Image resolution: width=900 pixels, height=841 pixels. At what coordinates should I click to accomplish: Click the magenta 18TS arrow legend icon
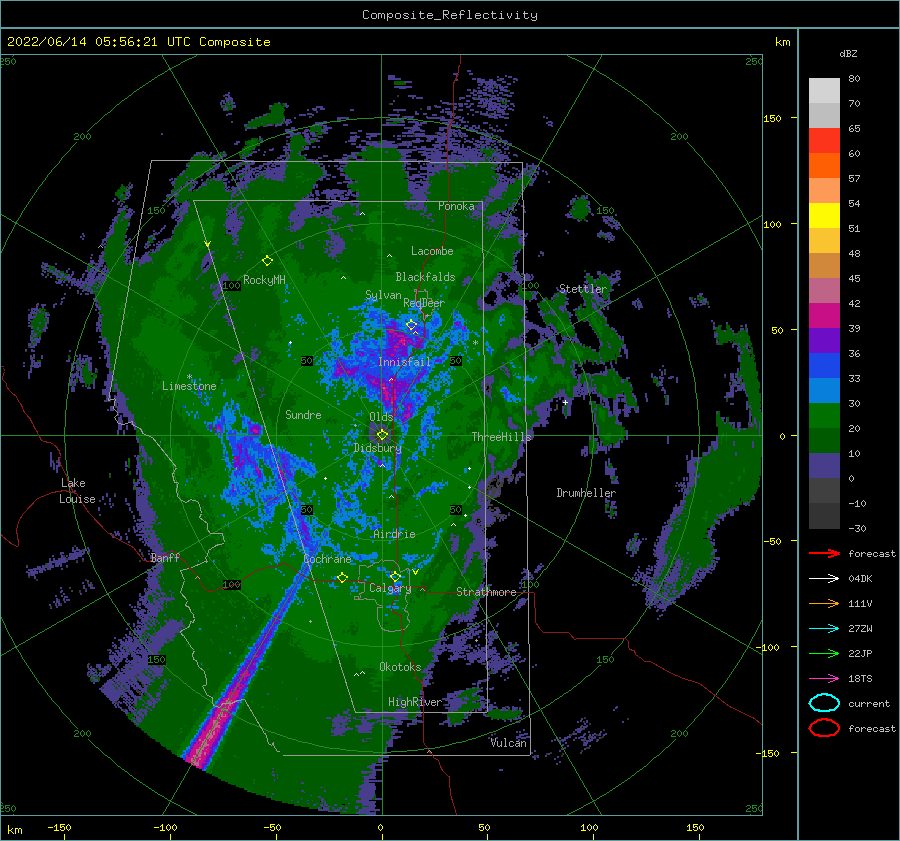pos(824,678)
